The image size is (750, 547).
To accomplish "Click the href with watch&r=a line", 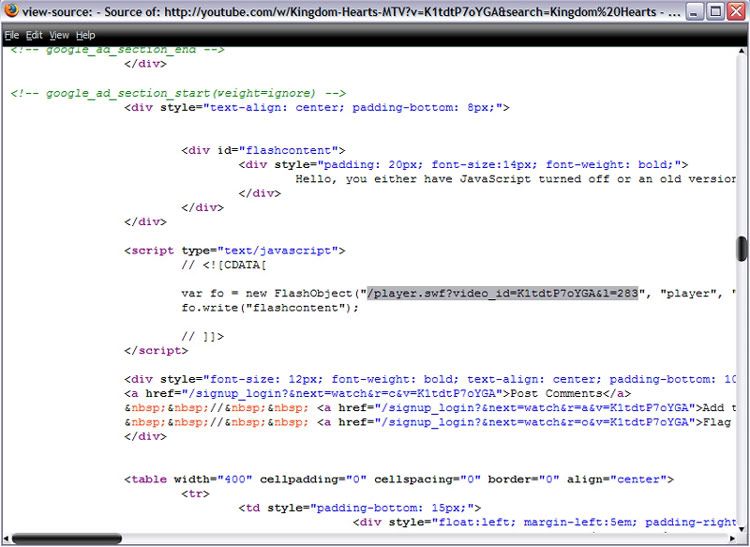I will click(x=430, y=408).
